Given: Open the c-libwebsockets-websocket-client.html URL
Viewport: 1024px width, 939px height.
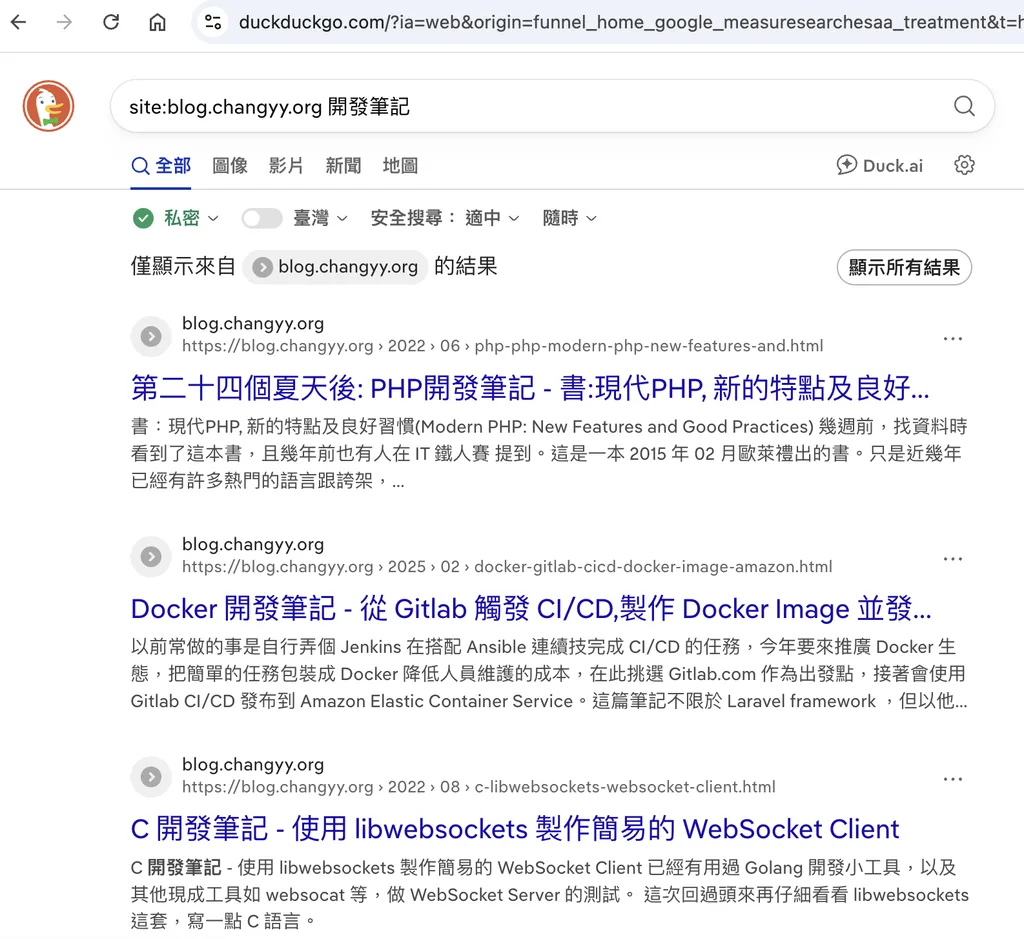Looking at the screenshot, I should 479,786.
